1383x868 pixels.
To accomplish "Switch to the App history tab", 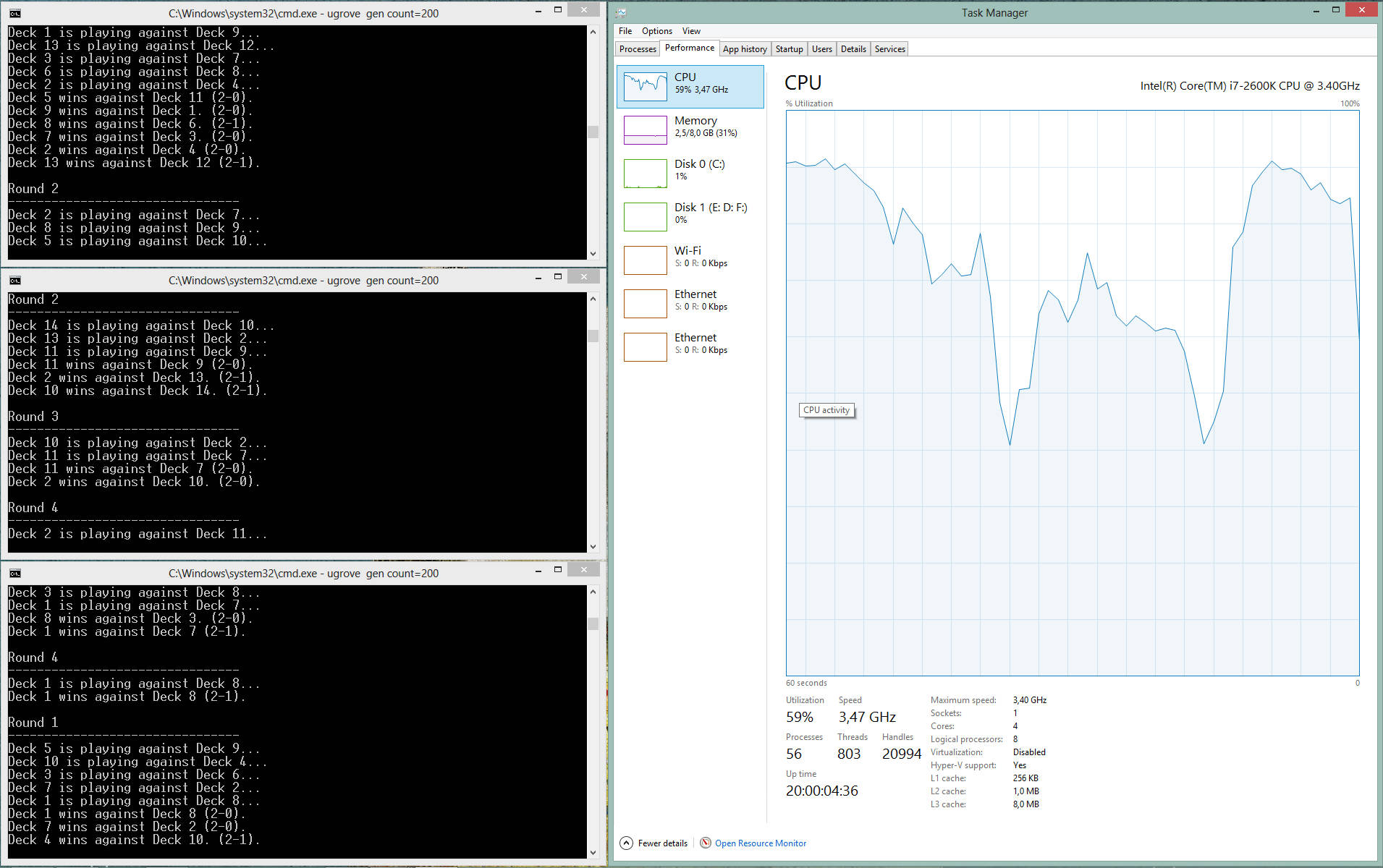I will coord(745,49).
